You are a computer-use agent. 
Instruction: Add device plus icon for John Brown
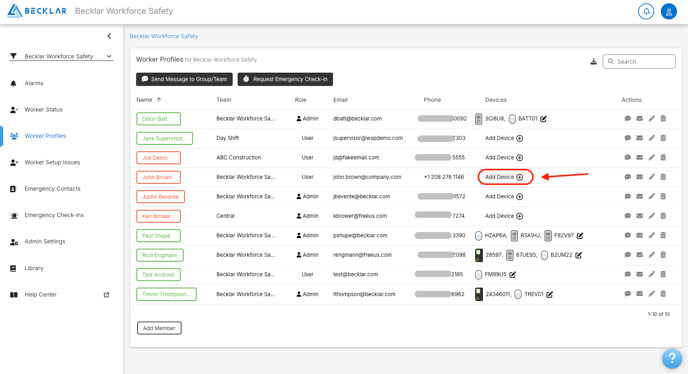(x=520, y=177)
